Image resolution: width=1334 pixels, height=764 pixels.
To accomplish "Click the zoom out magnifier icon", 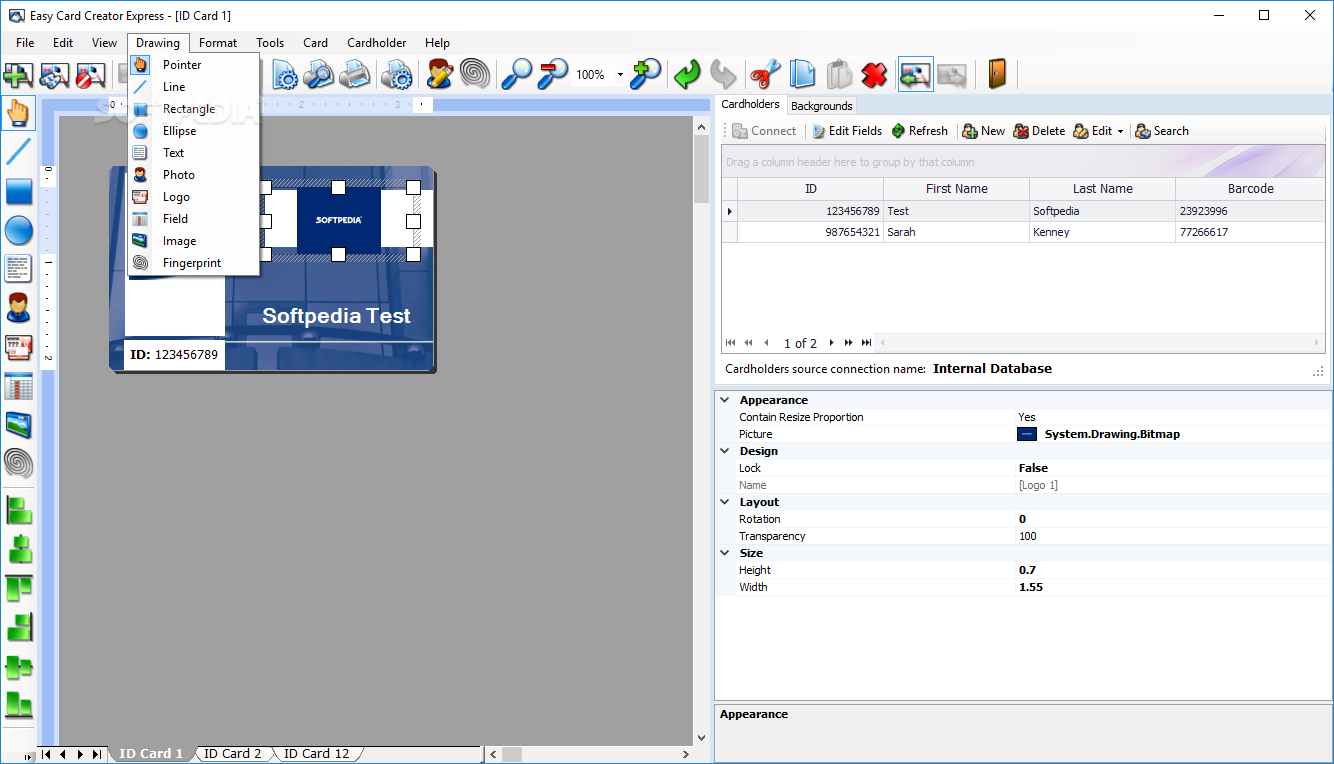I will coord(552,74).
